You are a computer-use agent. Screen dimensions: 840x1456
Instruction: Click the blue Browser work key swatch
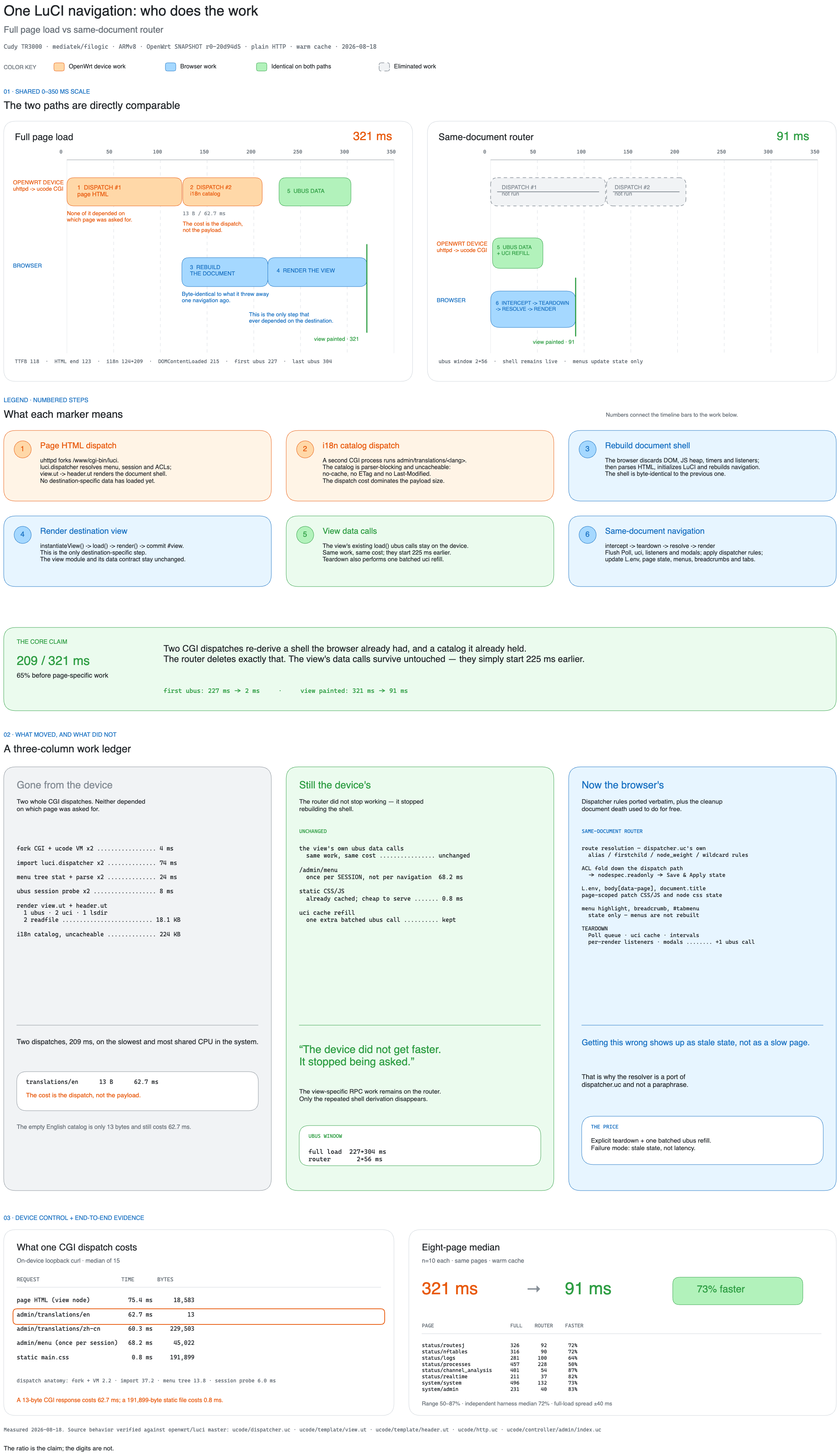coord(170,67)
